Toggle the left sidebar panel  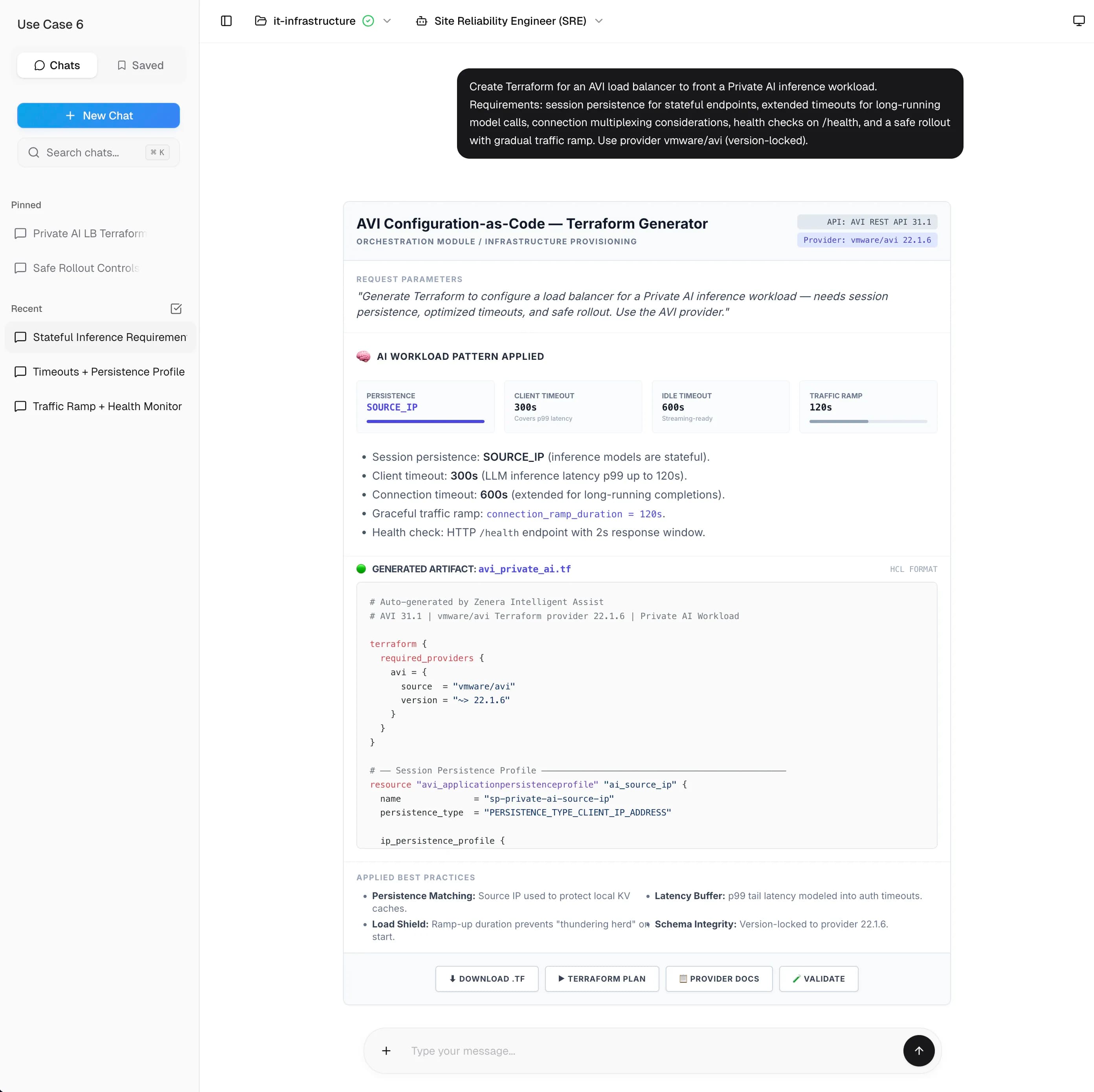point(226,21)
